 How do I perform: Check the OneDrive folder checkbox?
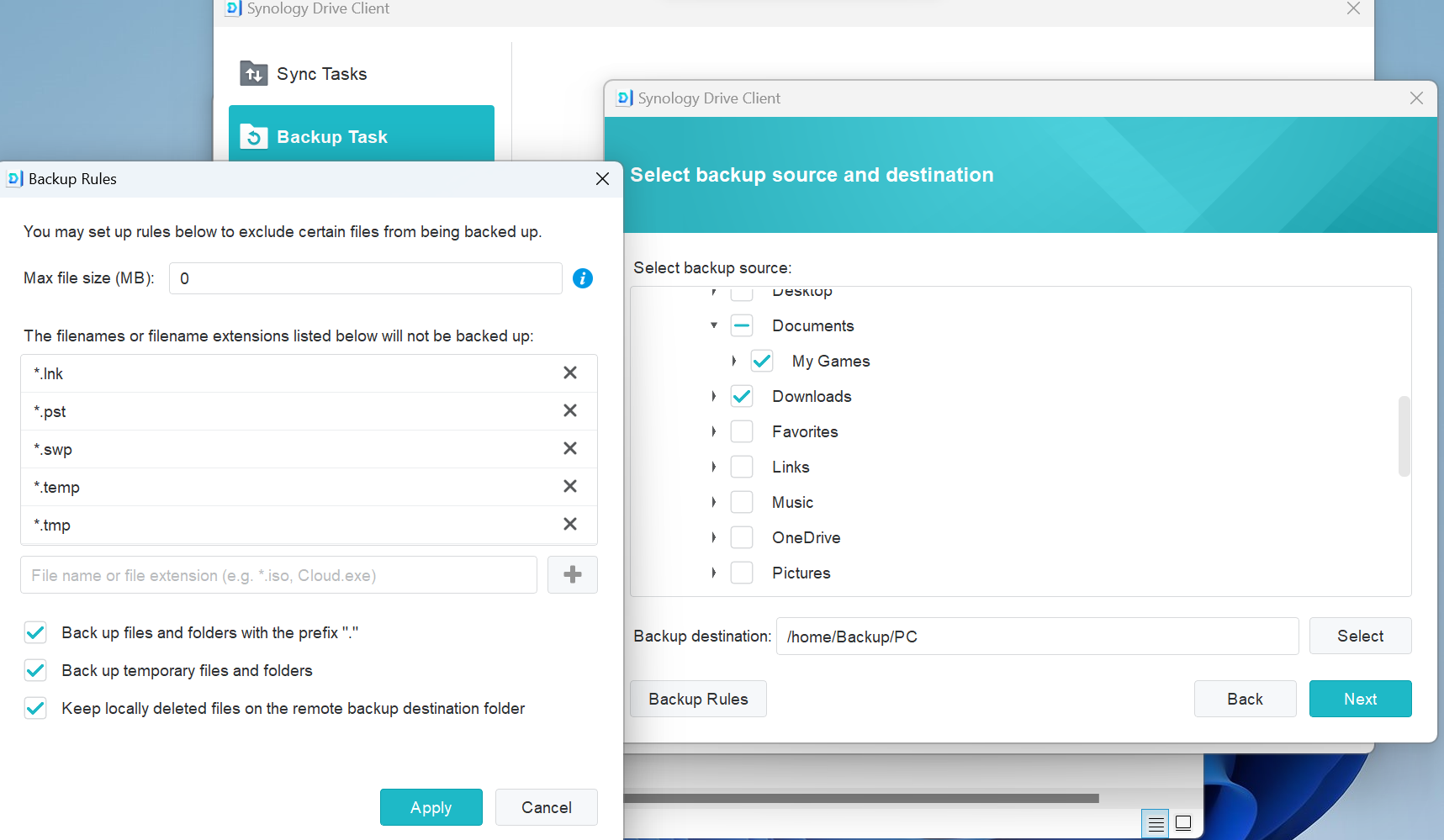(x=742, y=537)
